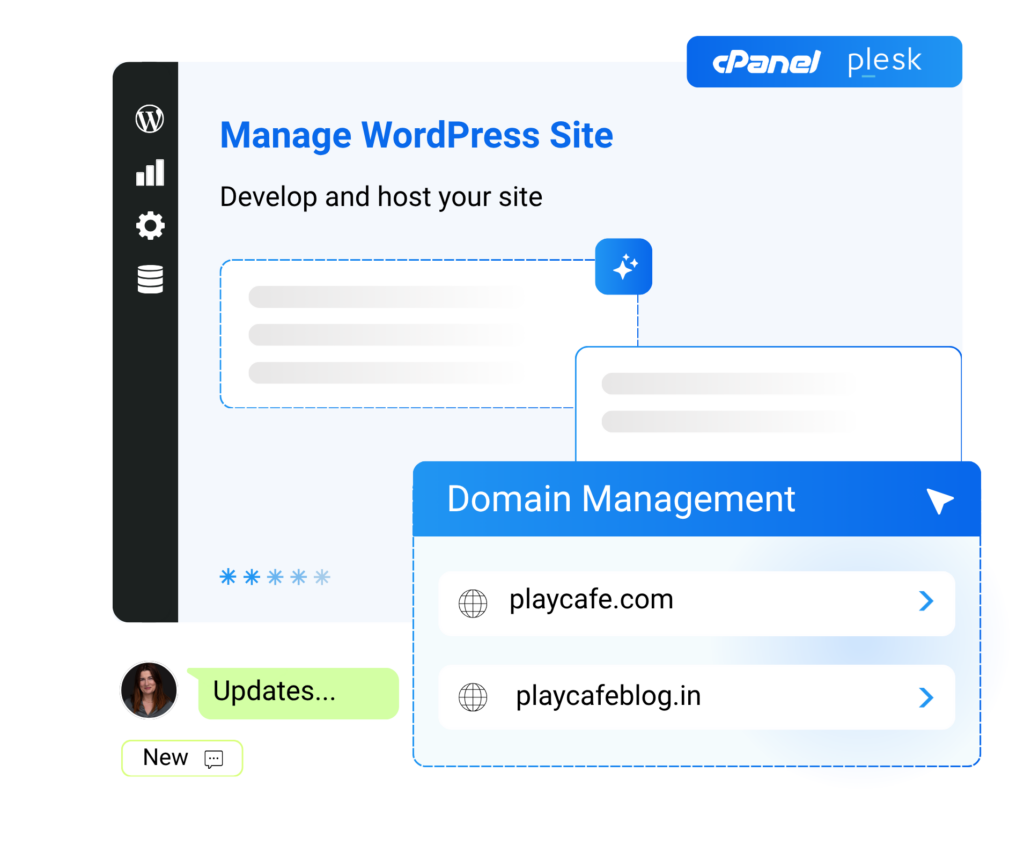This screenshot has width=1024, height=868.
Task: Click the user avatar photo
Action: pos(148,690)
